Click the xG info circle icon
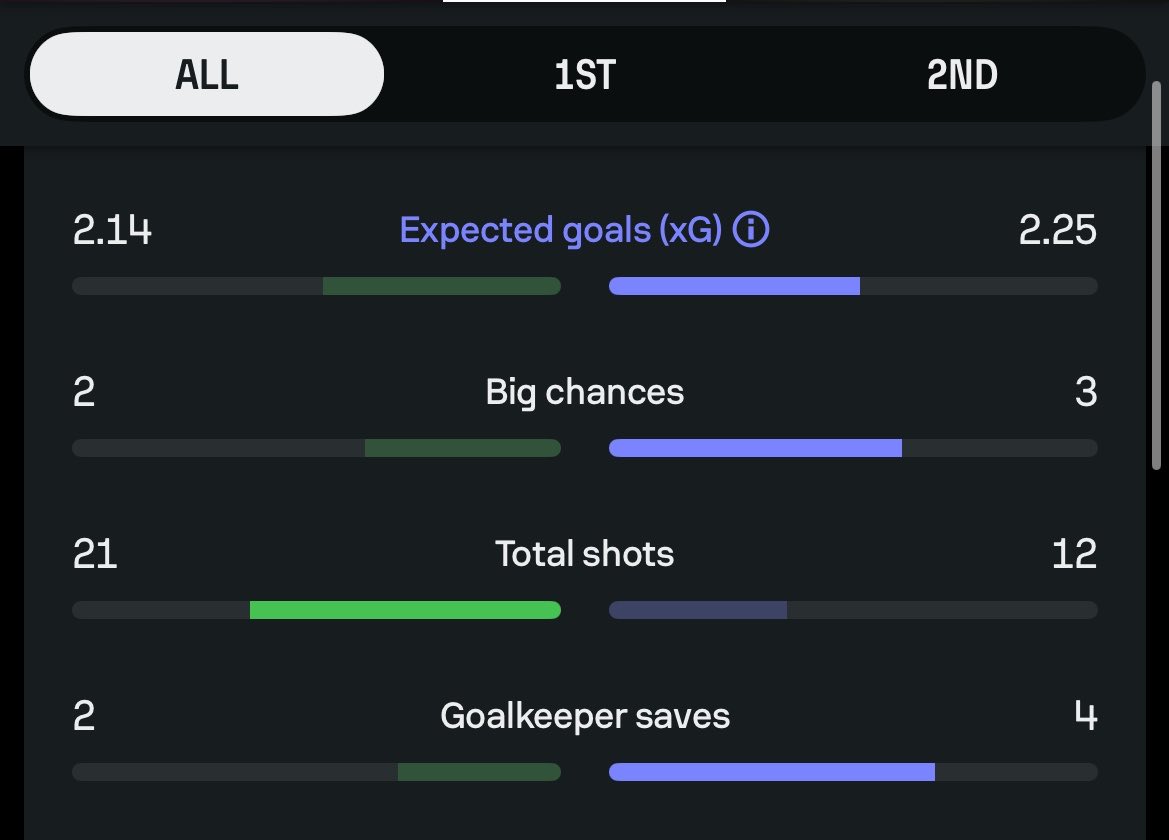 point(751,230)
